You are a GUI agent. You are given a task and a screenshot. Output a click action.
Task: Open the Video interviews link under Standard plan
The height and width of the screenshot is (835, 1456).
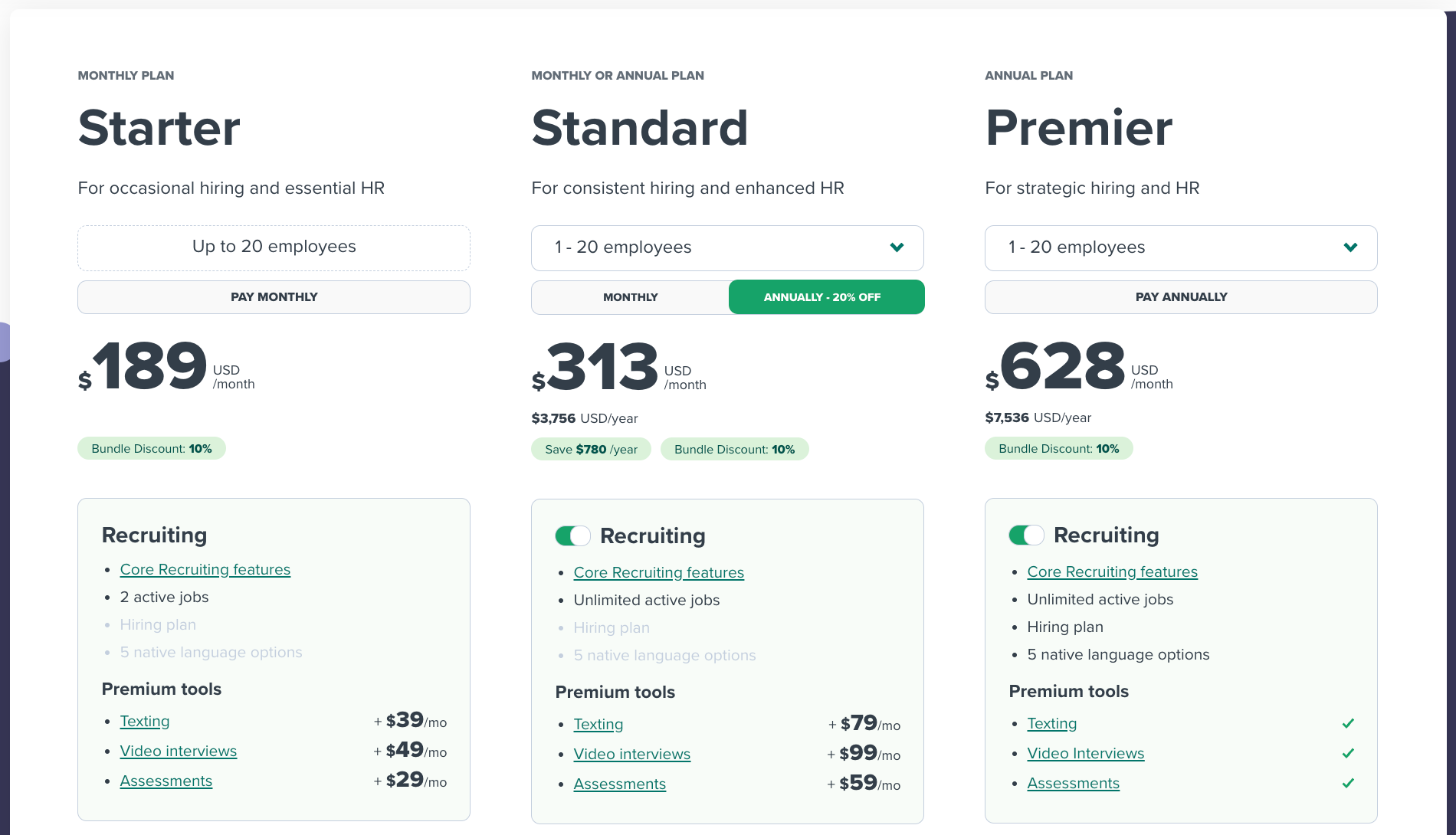click(x=631, y=754)
